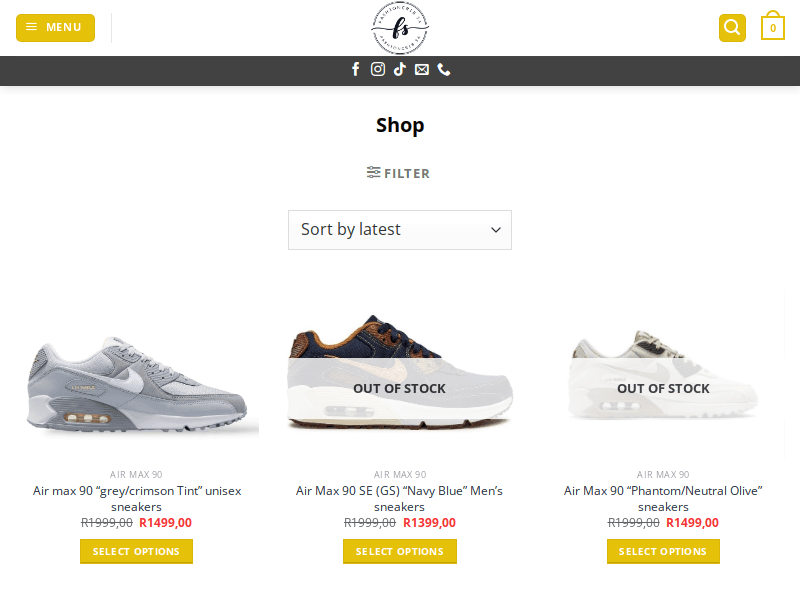Click the site logo in header
Screen dimensions: 800x600
(x=400, y=27)
